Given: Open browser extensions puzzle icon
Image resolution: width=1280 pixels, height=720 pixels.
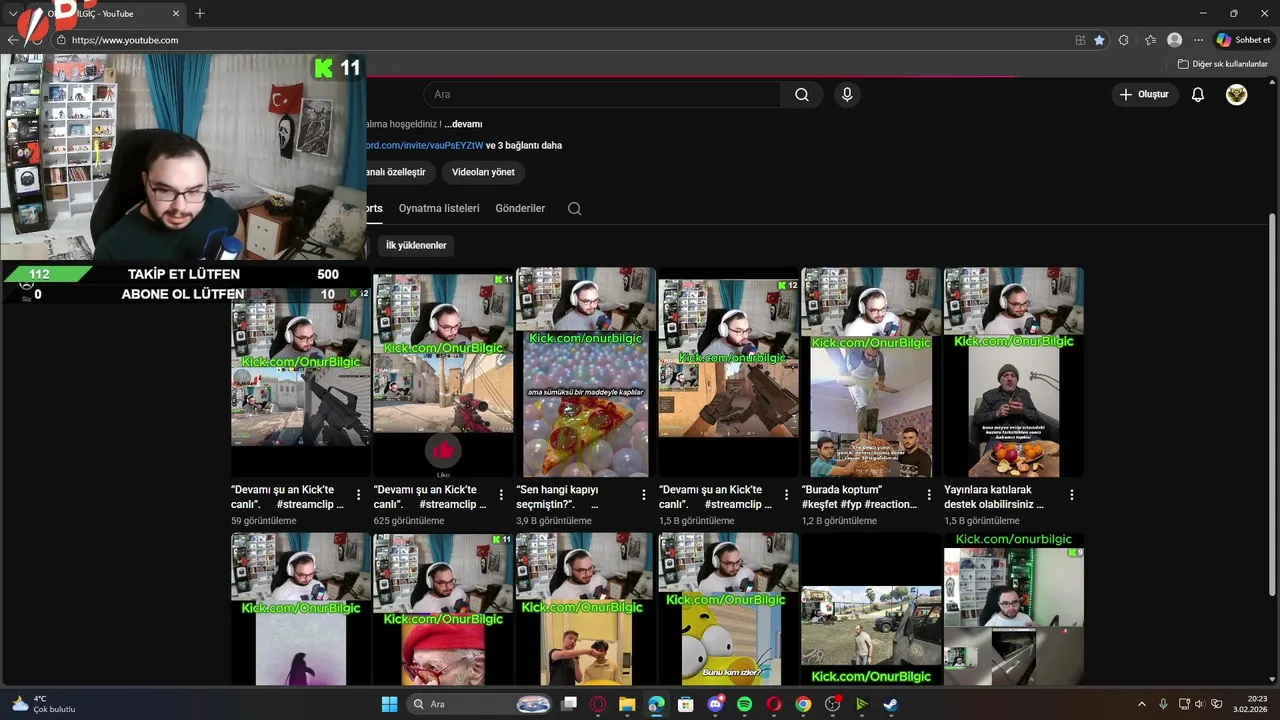Looking at the screenshot, I should click(x=1124, y=40).
